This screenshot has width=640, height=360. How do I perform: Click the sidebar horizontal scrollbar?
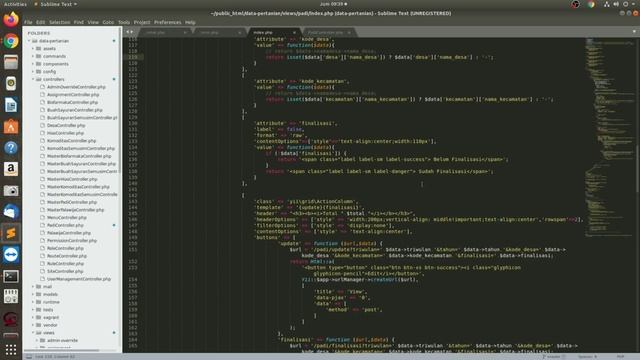point(62,350)
